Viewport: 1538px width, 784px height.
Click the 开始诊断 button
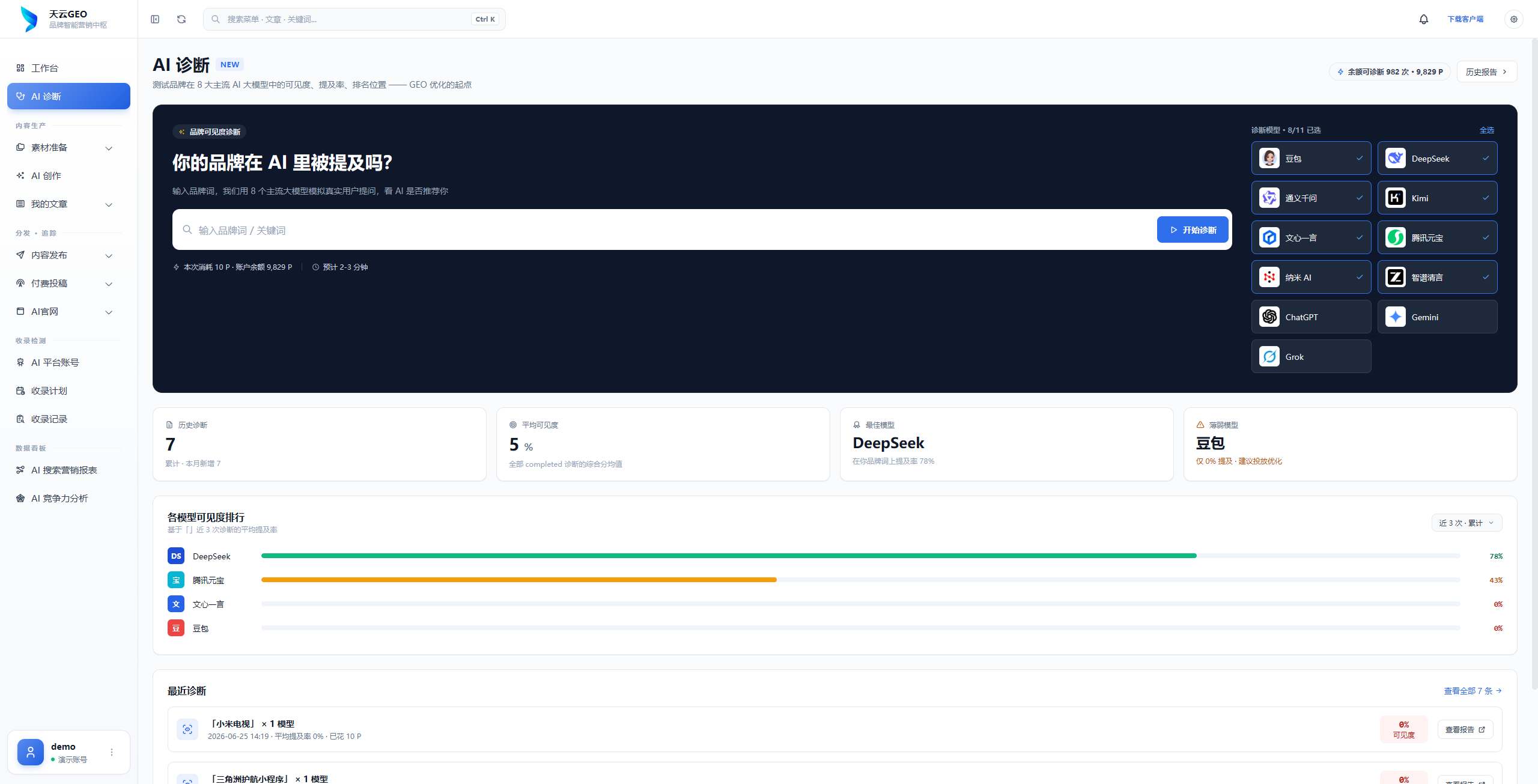click(x=1193, y=229)
